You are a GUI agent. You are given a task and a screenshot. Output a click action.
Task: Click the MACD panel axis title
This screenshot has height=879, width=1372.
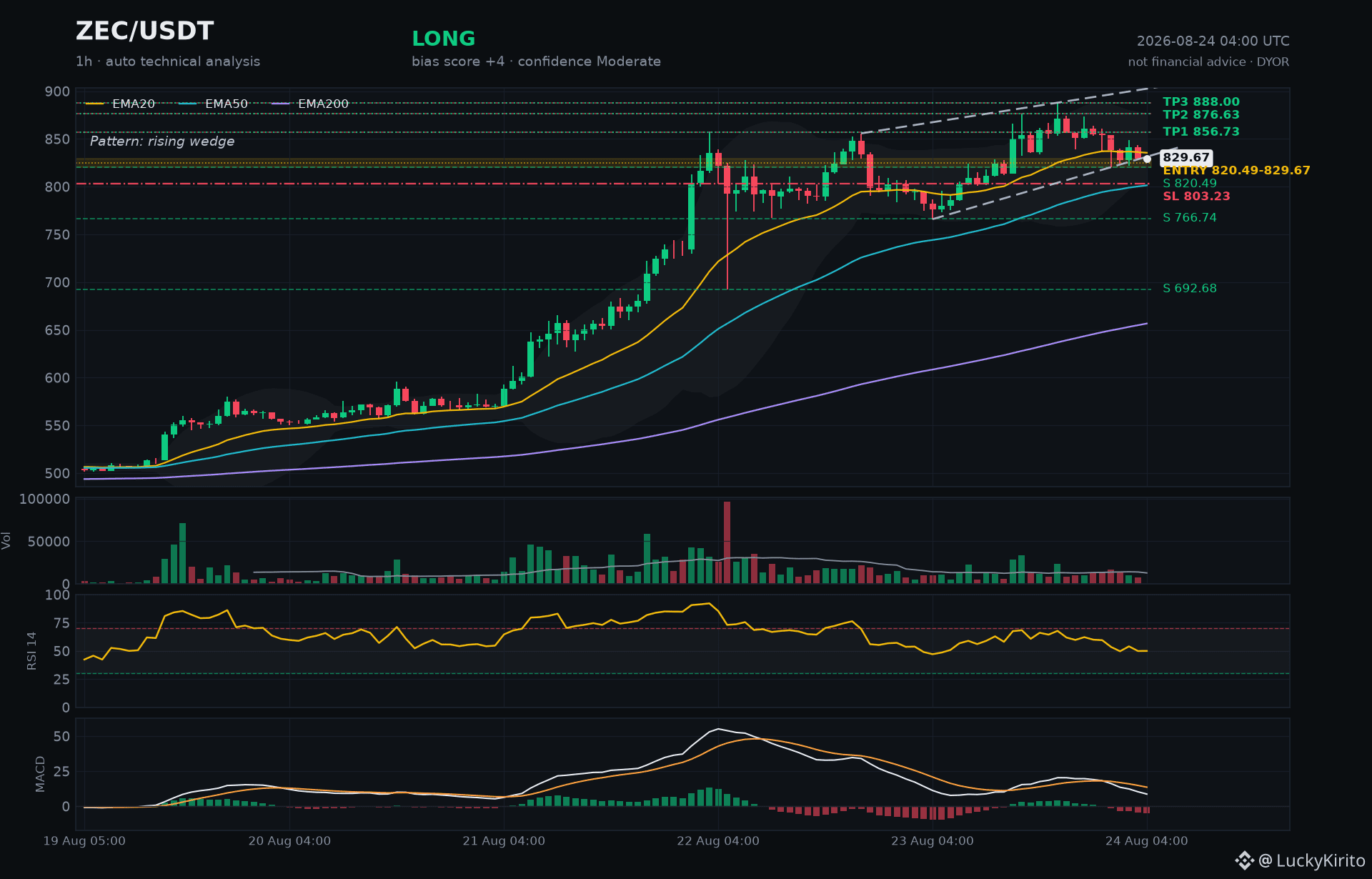(40, 774)
